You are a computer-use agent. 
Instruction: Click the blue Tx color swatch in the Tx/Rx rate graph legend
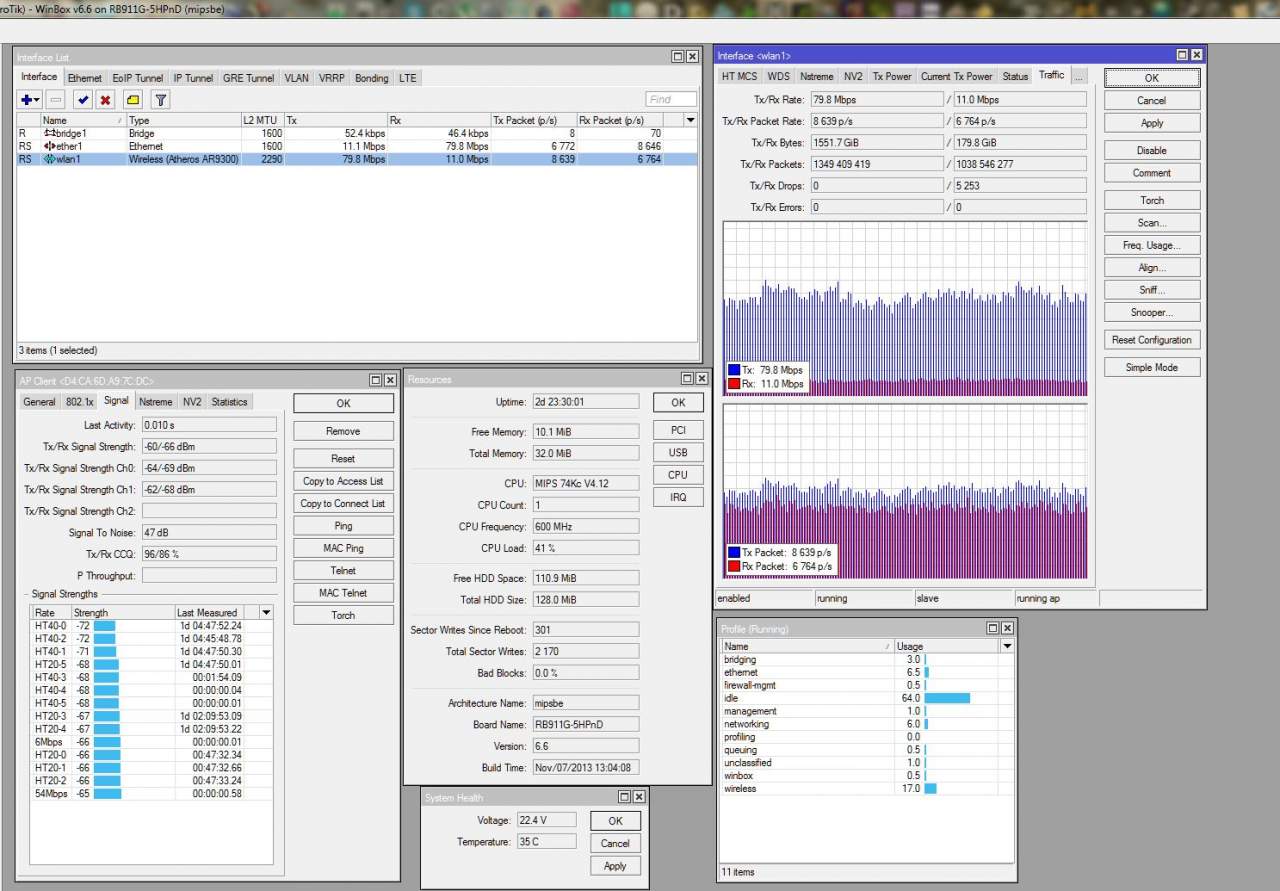coord(734,370)
